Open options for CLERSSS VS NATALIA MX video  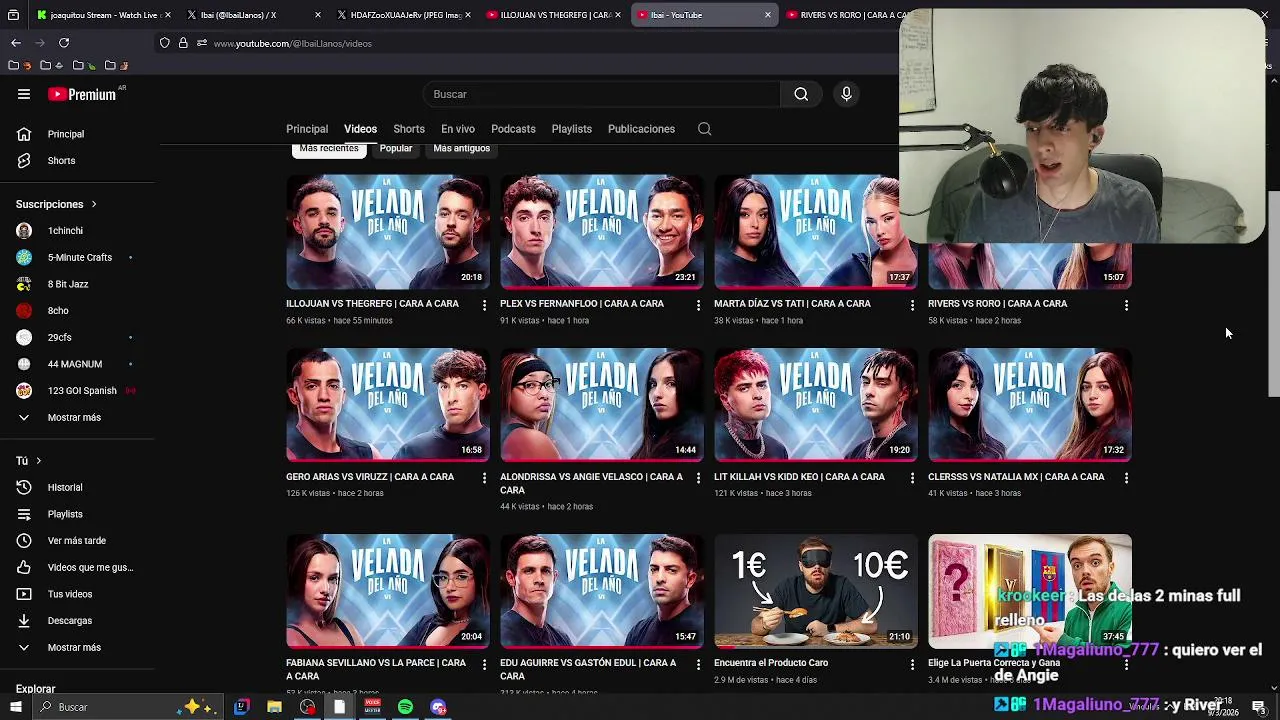pyautogui.click(x=1126, y=478)
